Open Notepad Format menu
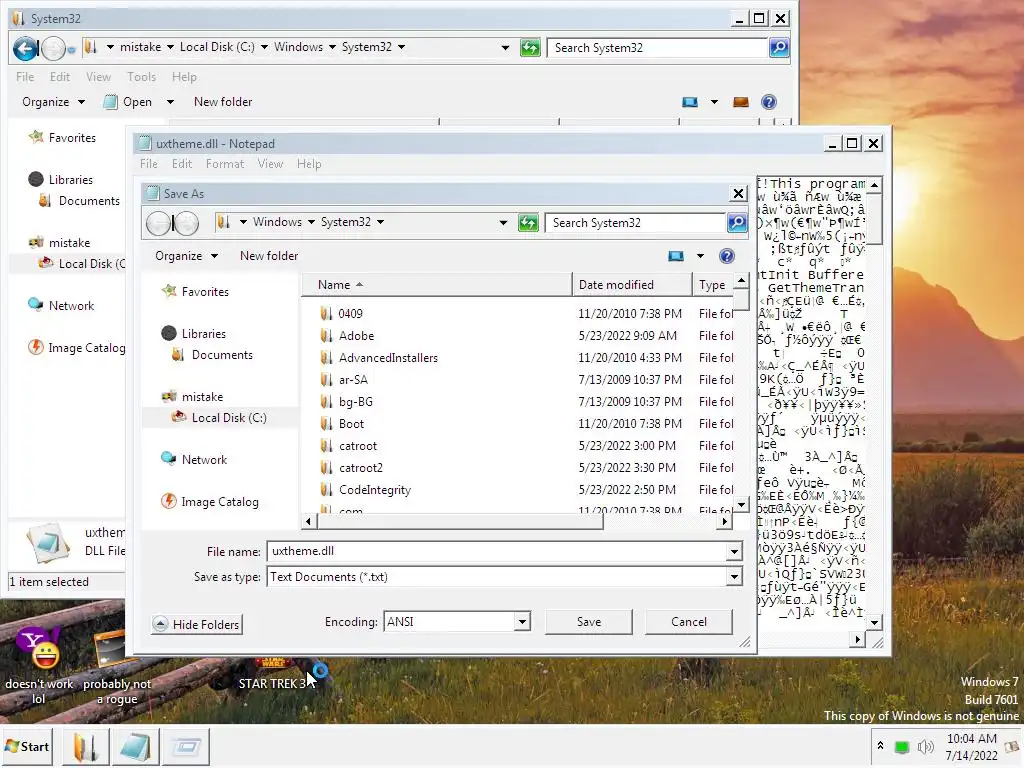 click(x=225, y=164)
